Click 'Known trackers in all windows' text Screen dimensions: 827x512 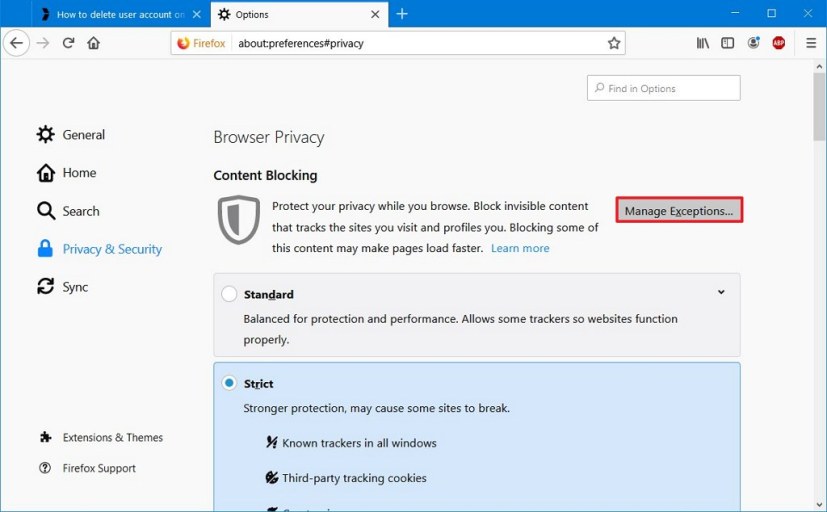359,443
